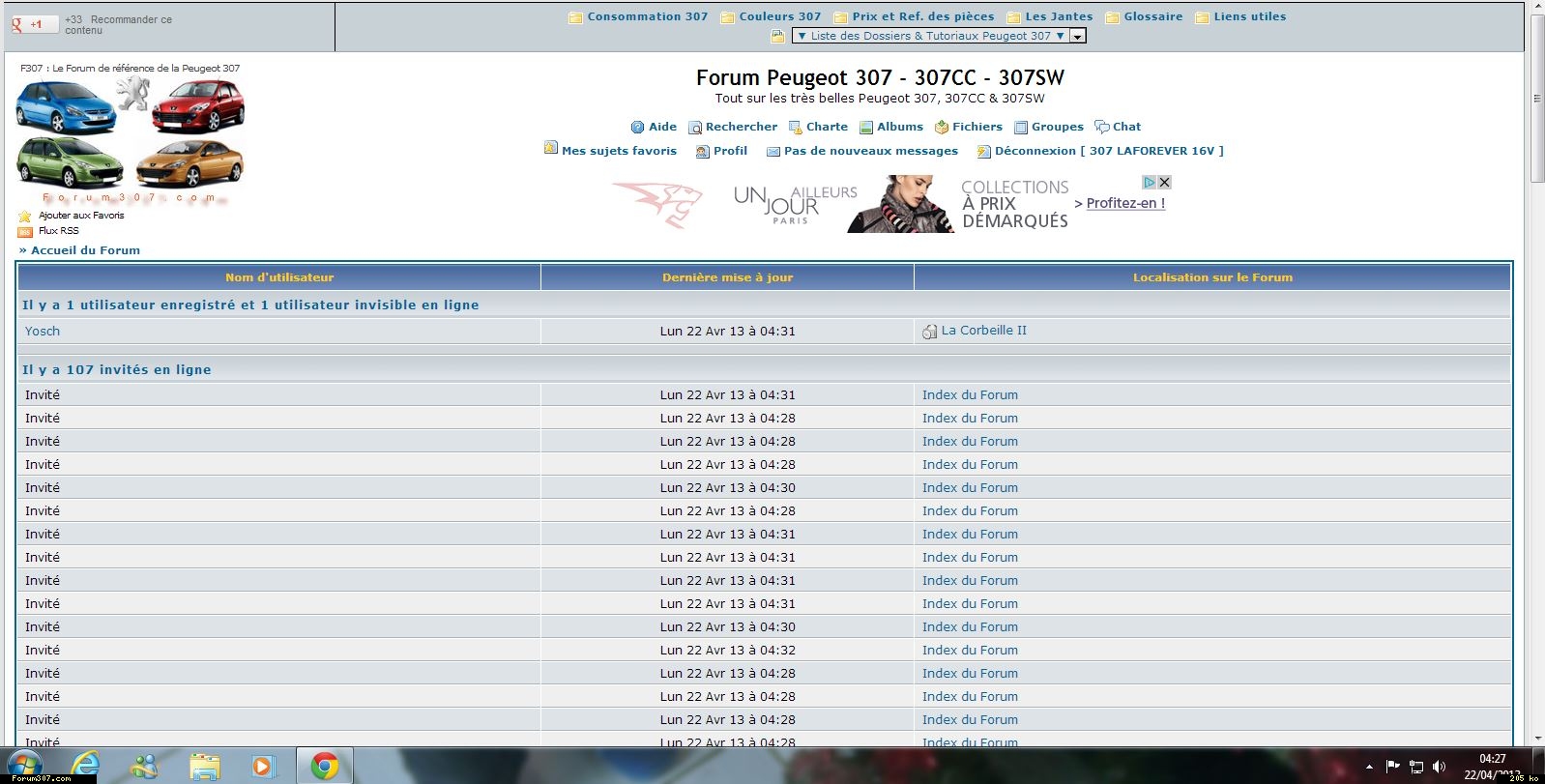Open the Albums gallery icon
Viewport: 1545px width, 784px height.
click(866, 127)
